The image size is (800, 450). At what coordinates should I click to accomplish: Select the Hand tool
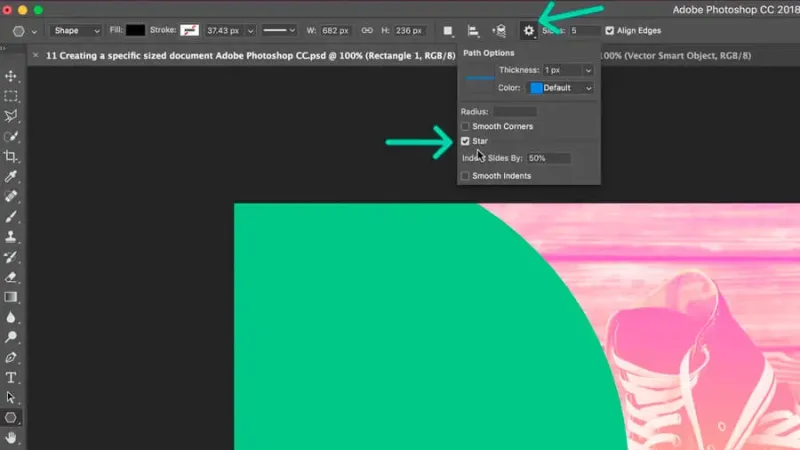(x=11, y=438)
